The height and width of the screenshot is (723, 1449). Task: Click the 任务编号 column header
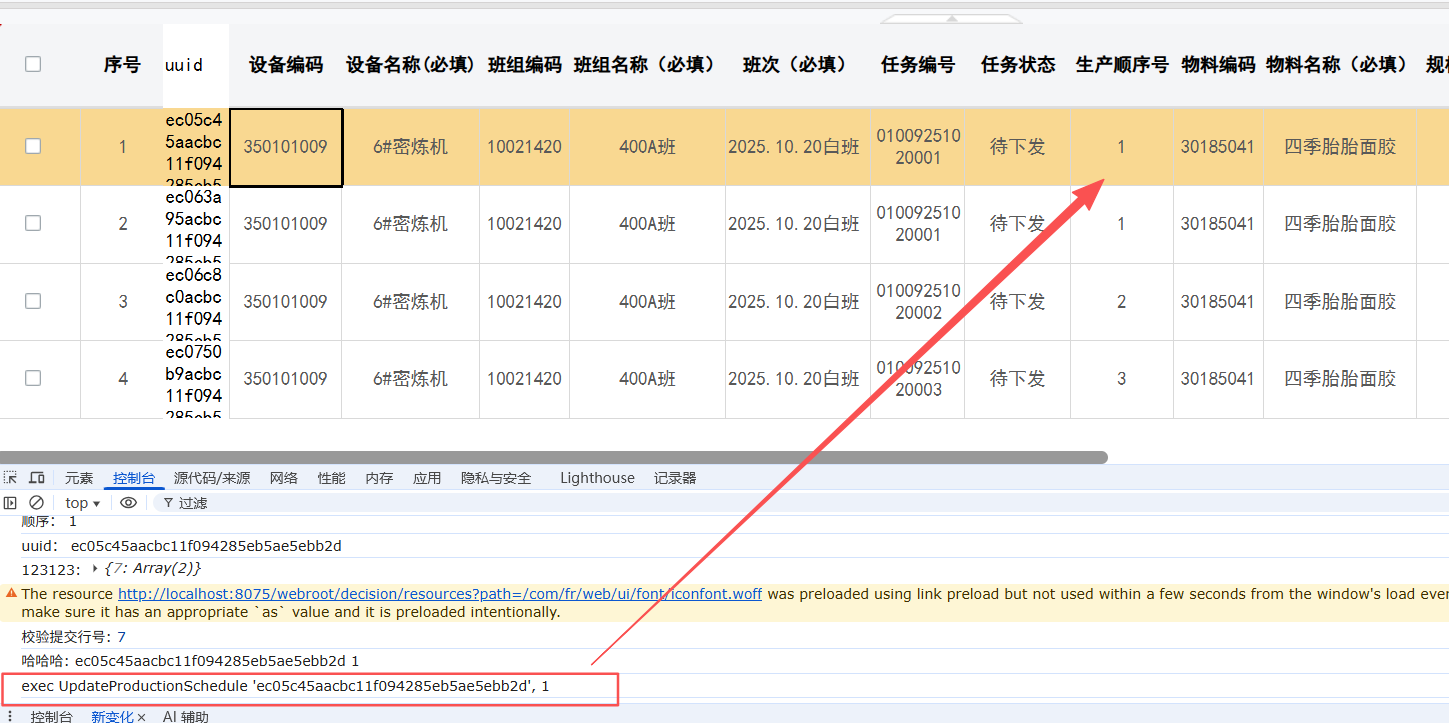click(918, 65)
